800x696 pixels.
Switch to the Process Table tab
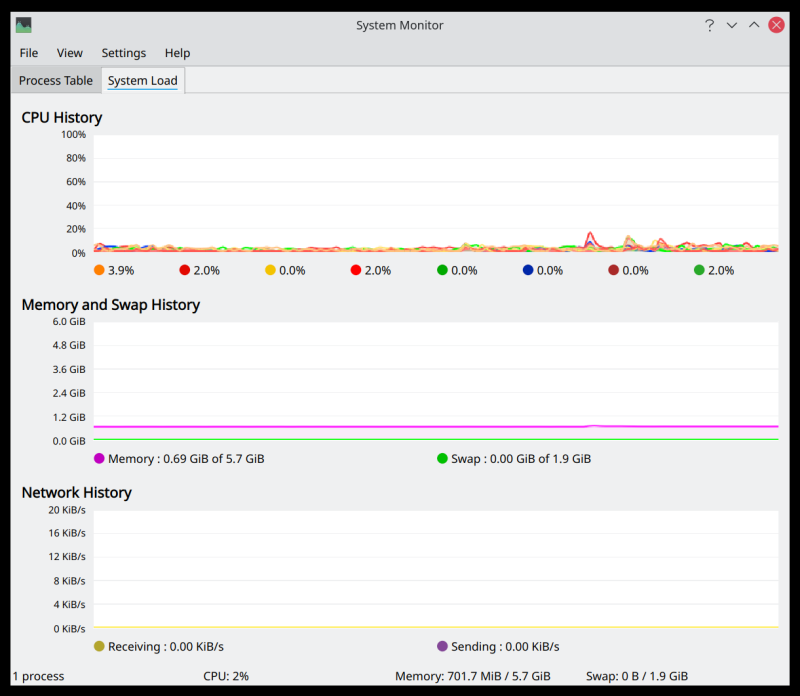point(55,80)
